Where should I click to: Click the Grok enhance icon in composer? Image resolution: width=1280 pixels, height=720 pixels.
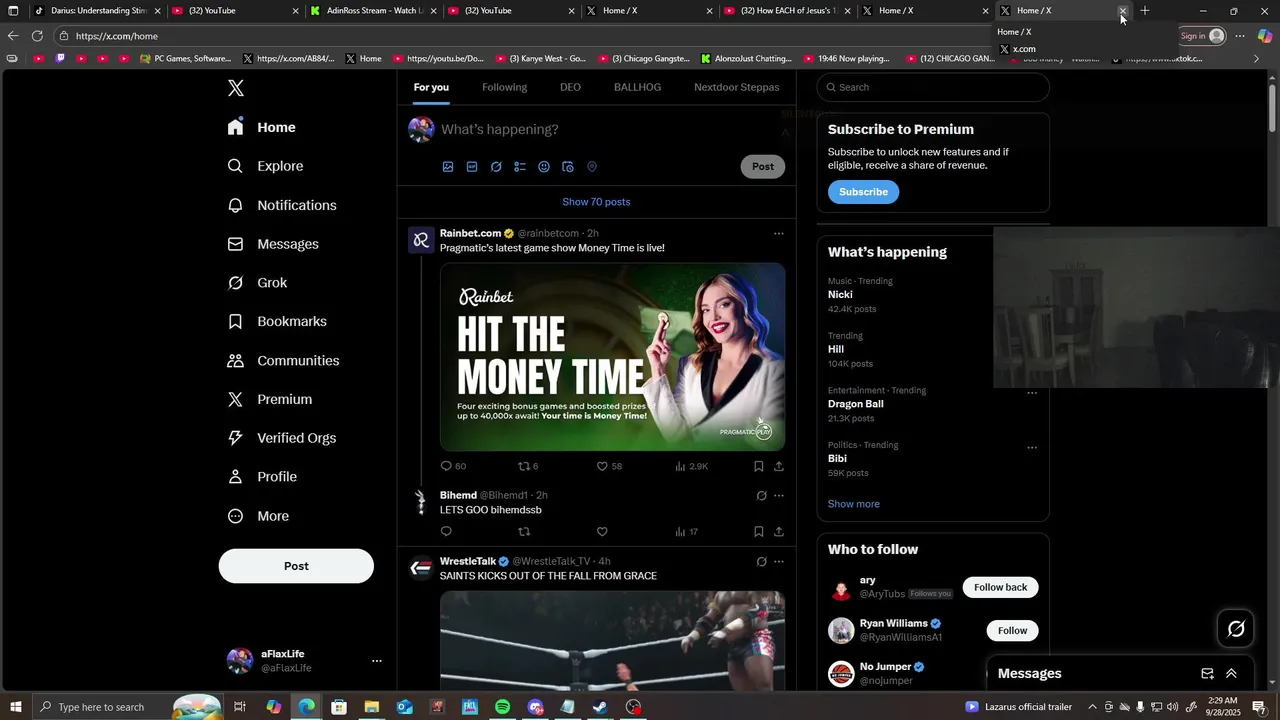point(496,167)
